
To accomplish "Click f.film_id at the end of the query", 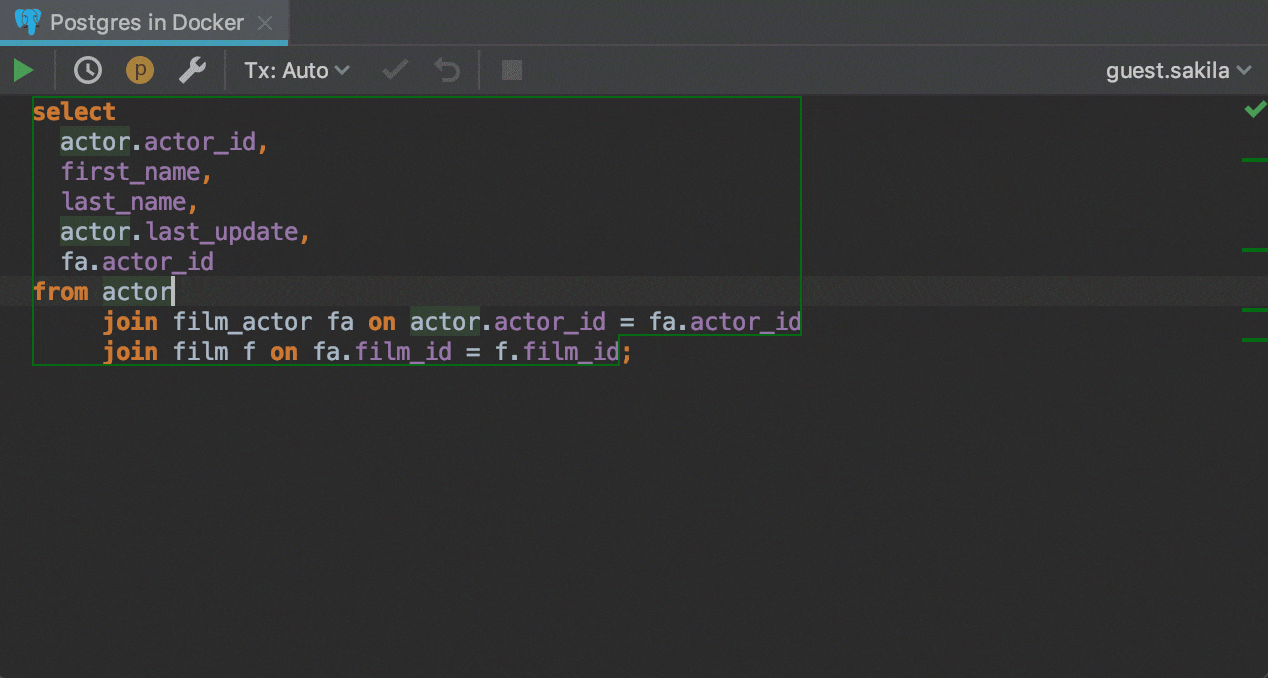I will click(x=557, y=352).
